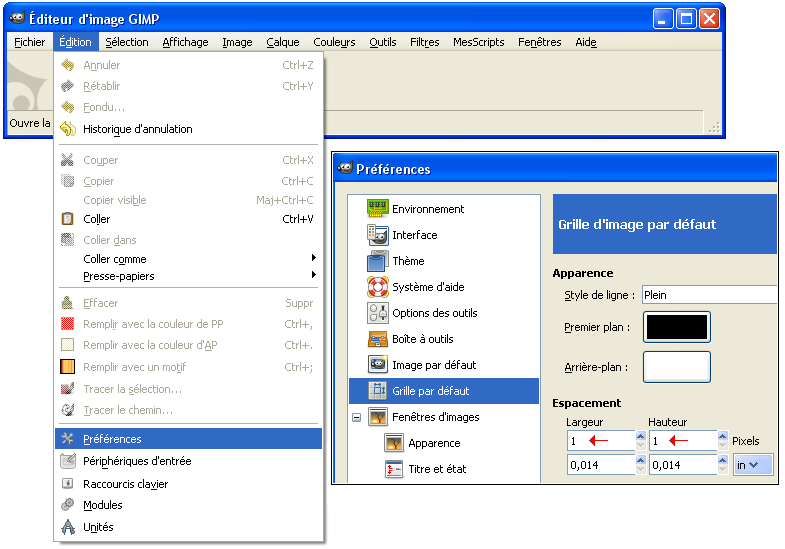
Task: Open the MesScripts menu
Action: 479,42
